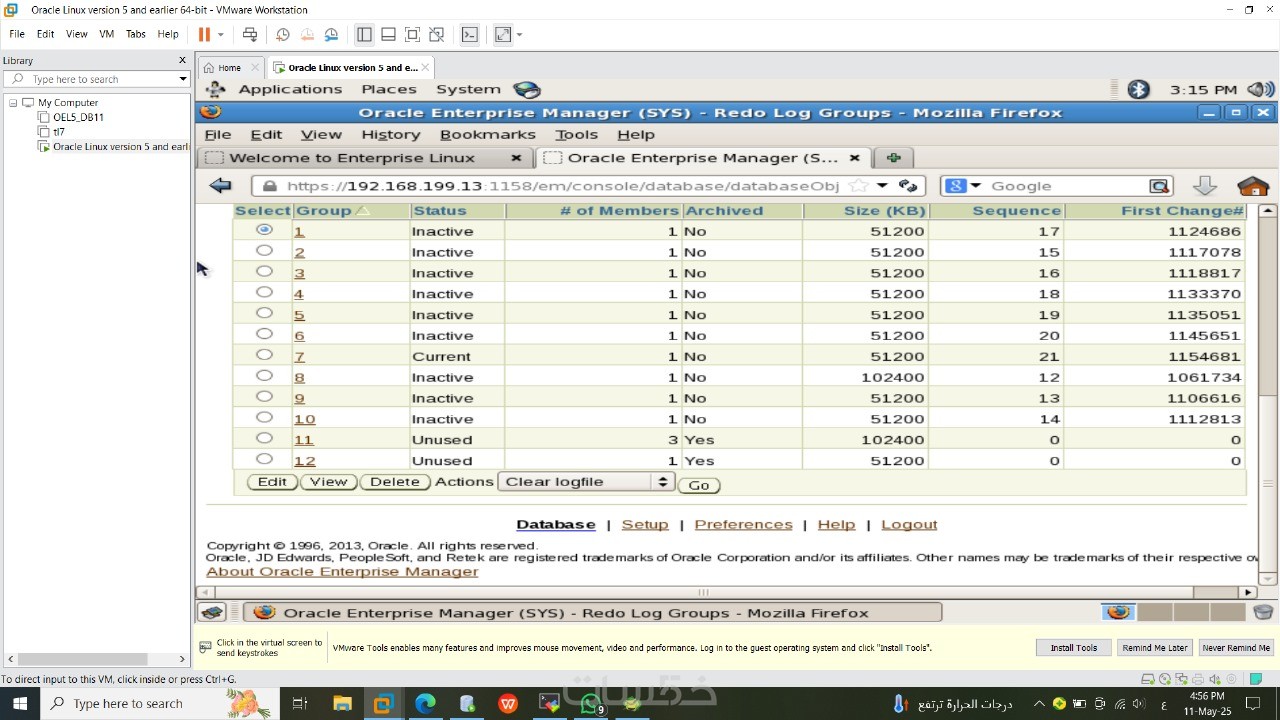Toggle the thumbnail bar view icon
This screenshot has width=1280, height=720.
[388, 34]
